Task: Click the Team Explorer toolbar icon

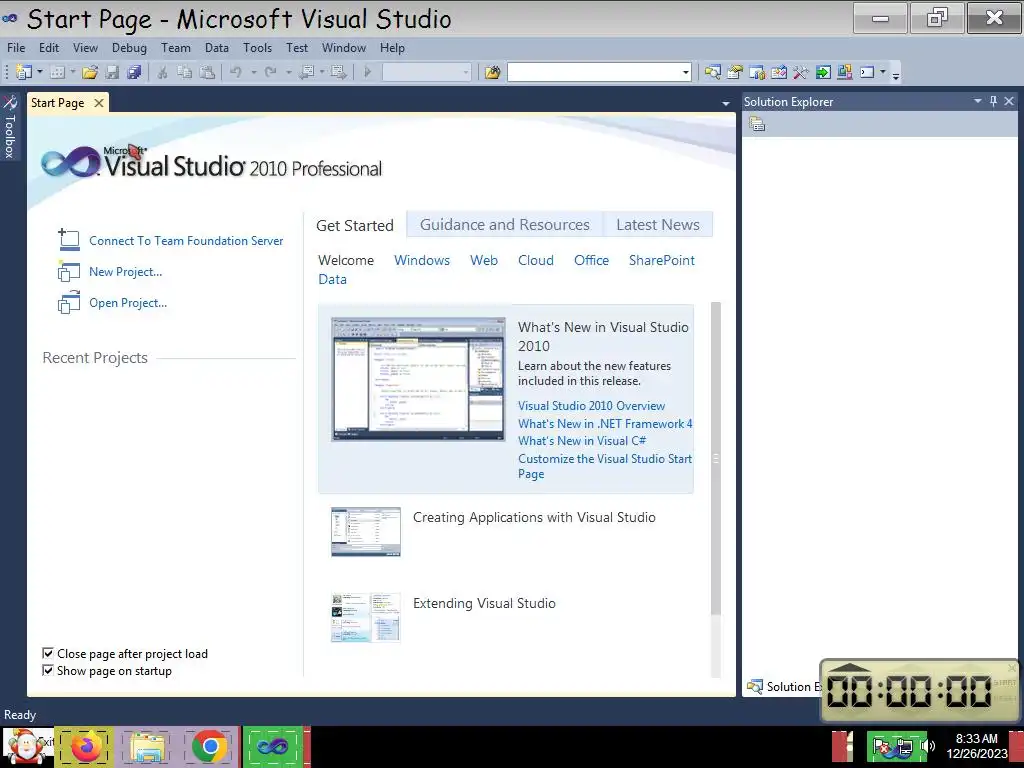Action: coord(757,72)
